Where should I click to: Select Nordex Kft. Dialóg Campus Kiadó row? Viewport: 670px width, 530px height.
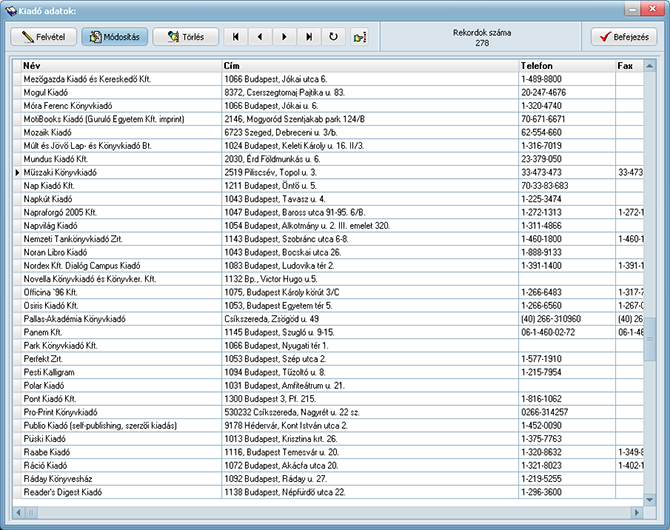tap(328, 266)
